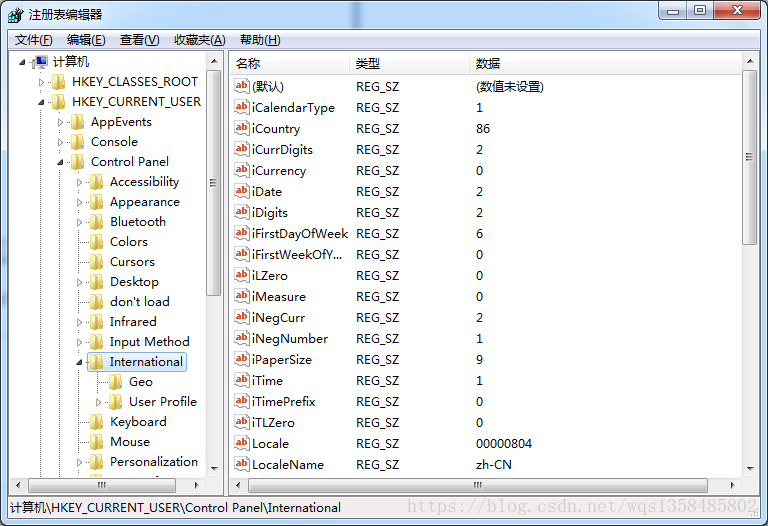Select the iTLZero value name
Viewport: 768px width, 526px height.
coord(273,423)
